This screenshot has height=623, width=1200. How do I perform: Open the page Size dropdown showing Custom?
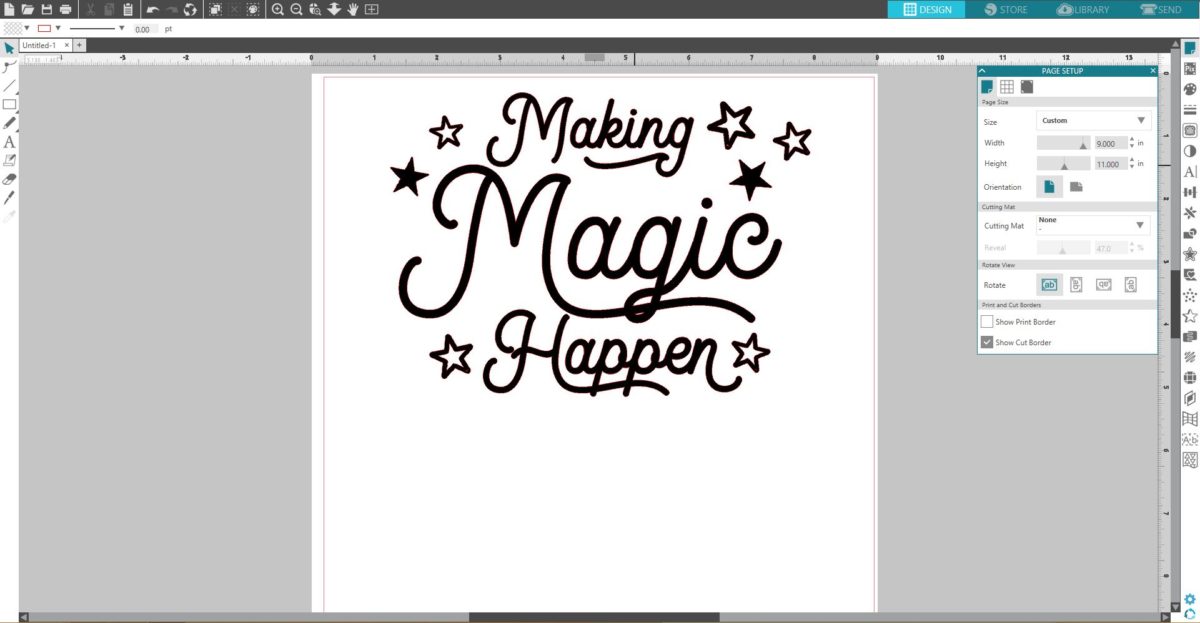(1093, 120)
